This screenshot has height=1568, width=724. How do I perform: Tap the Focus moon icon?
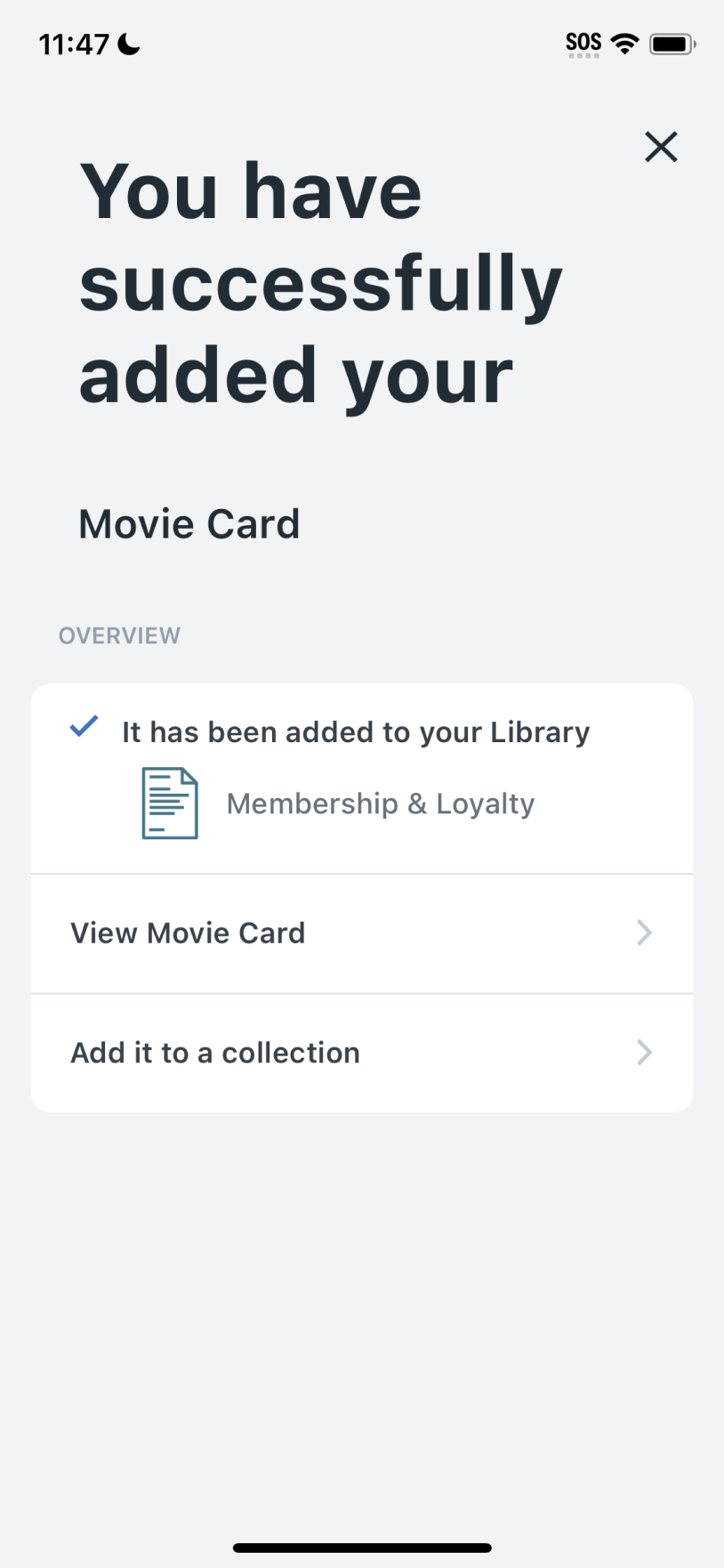[x=130, y=44]
